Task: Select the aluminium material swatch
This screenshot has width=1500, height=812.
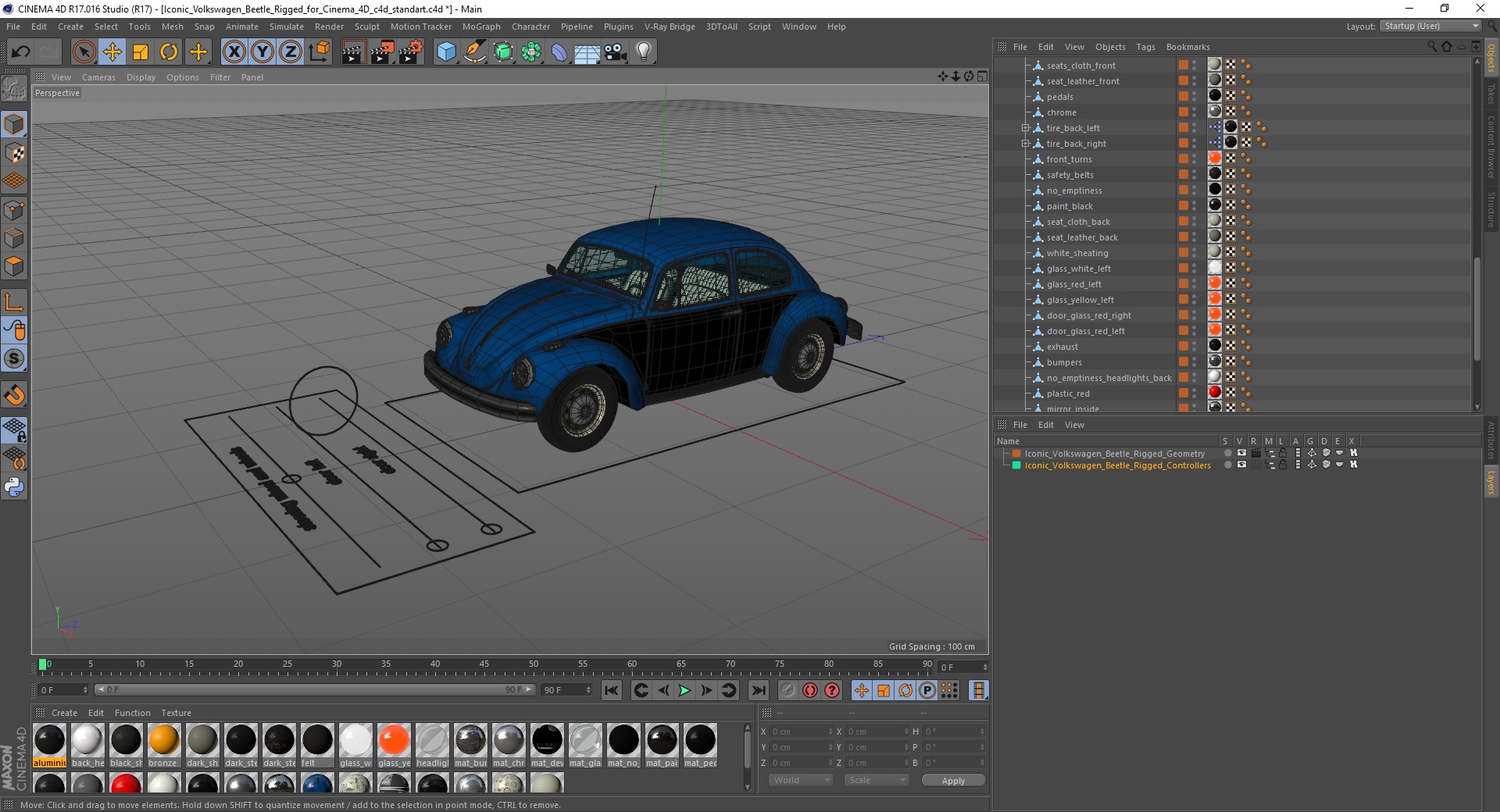Action: pyautogui.click(x=49, y=746)
